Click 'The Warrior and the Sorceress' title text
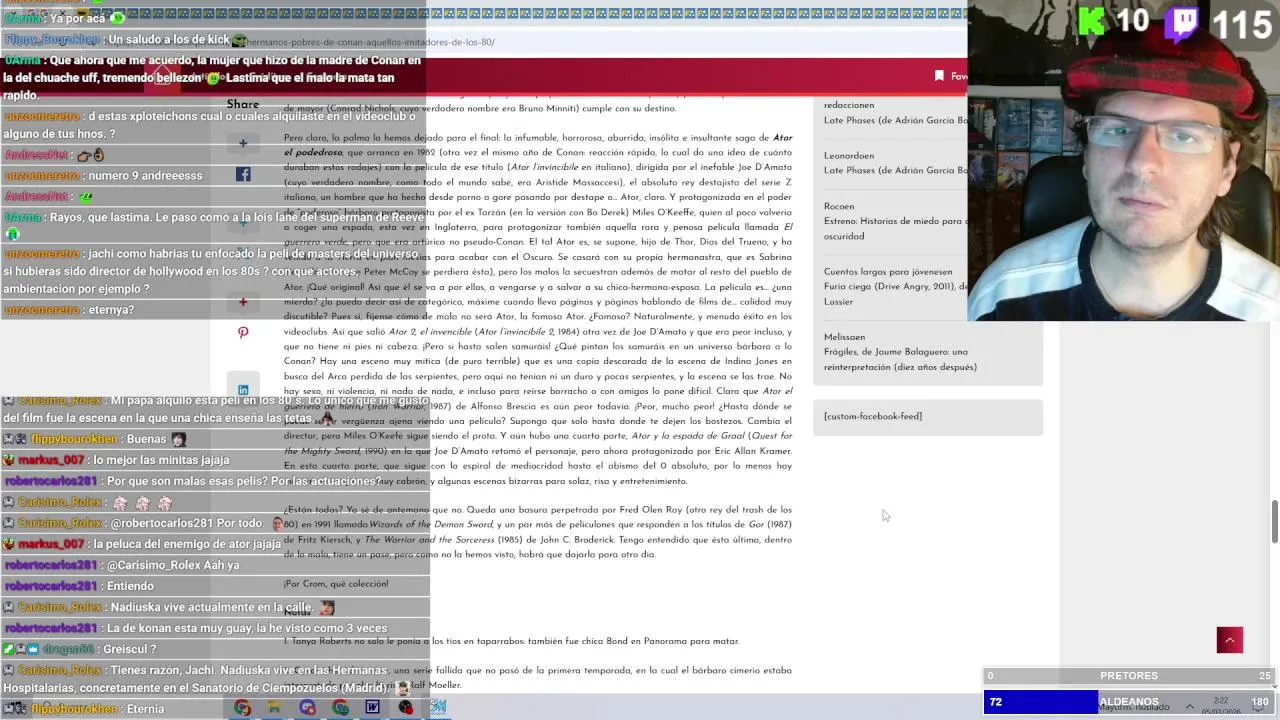The height and width of the screenshot is (720, 1280). [x=429, y=540]
